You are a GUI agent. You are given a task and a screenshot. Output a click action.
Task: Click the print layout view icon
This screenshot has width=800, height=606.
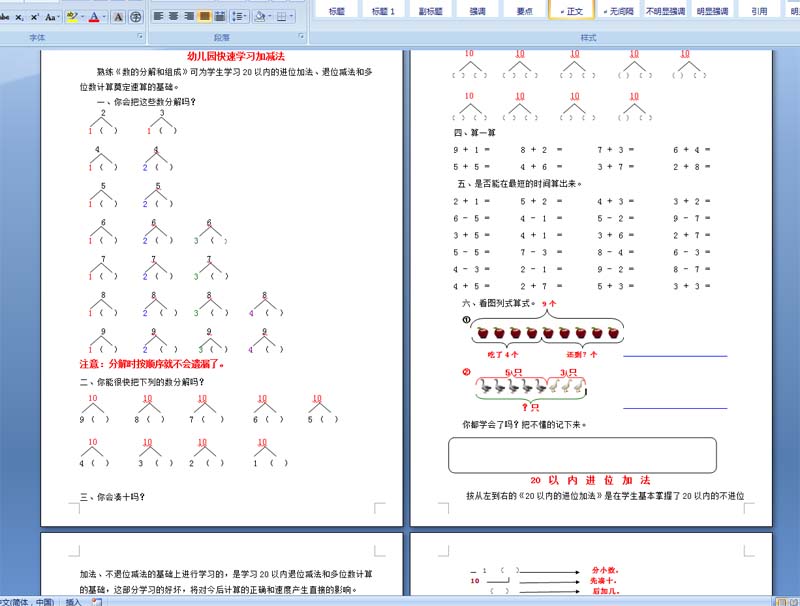(781, 602)
